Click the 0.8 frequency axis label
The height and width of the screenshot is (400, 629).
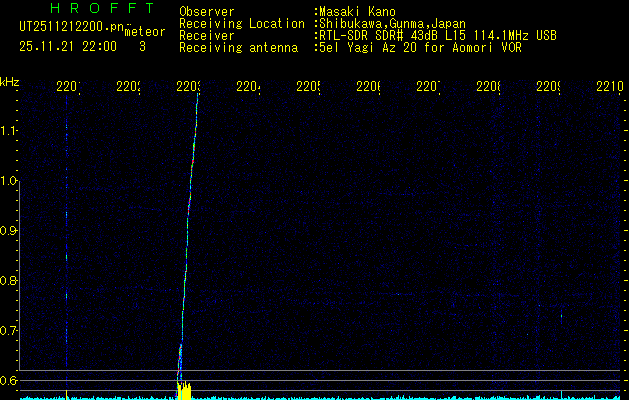tap(10, 281)
